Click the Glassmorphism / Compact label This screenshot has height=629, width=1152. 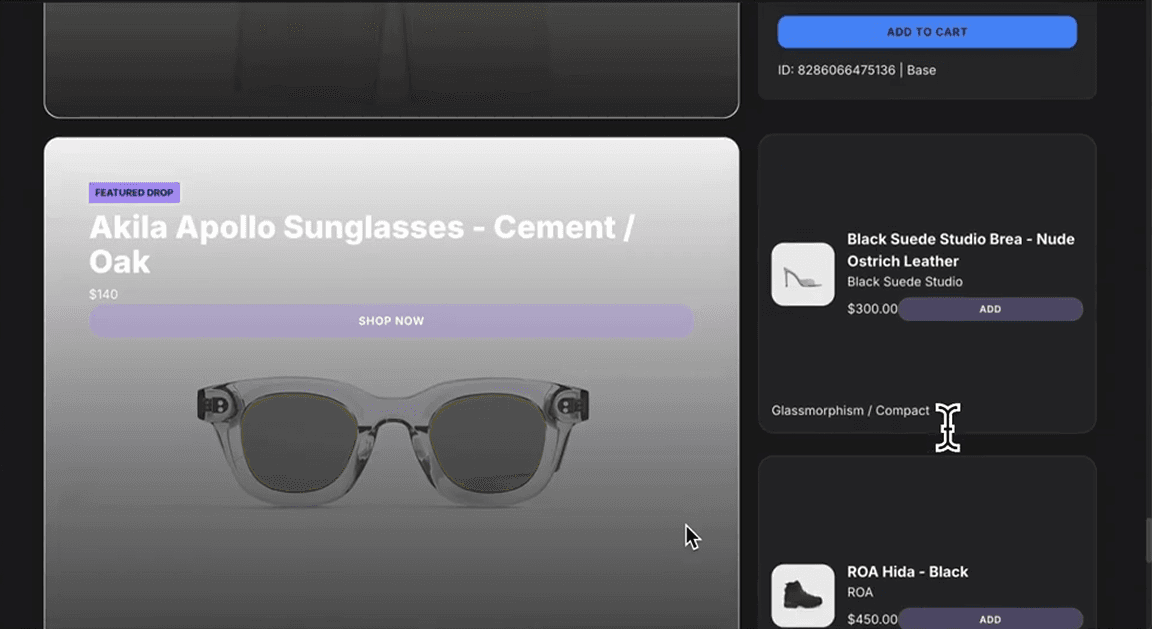(x=850, y=411)
